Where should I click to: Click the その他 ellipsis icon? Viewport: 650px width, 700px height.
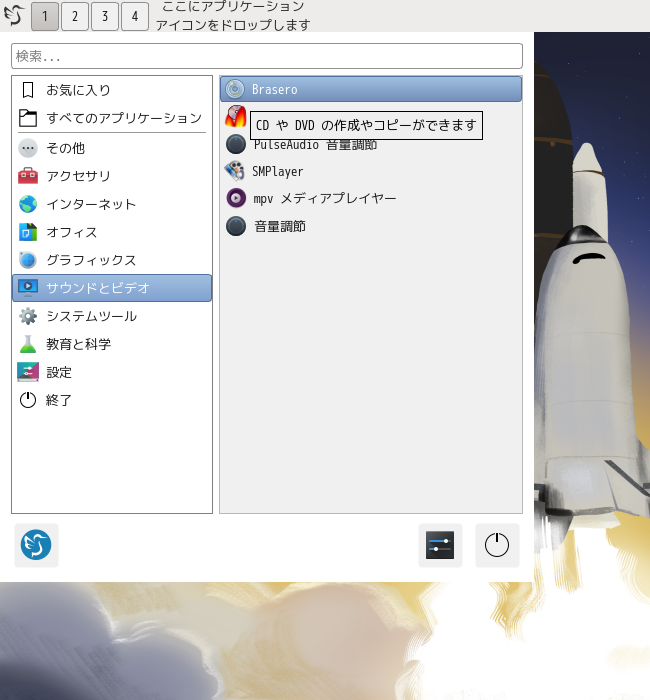point(28,148)
